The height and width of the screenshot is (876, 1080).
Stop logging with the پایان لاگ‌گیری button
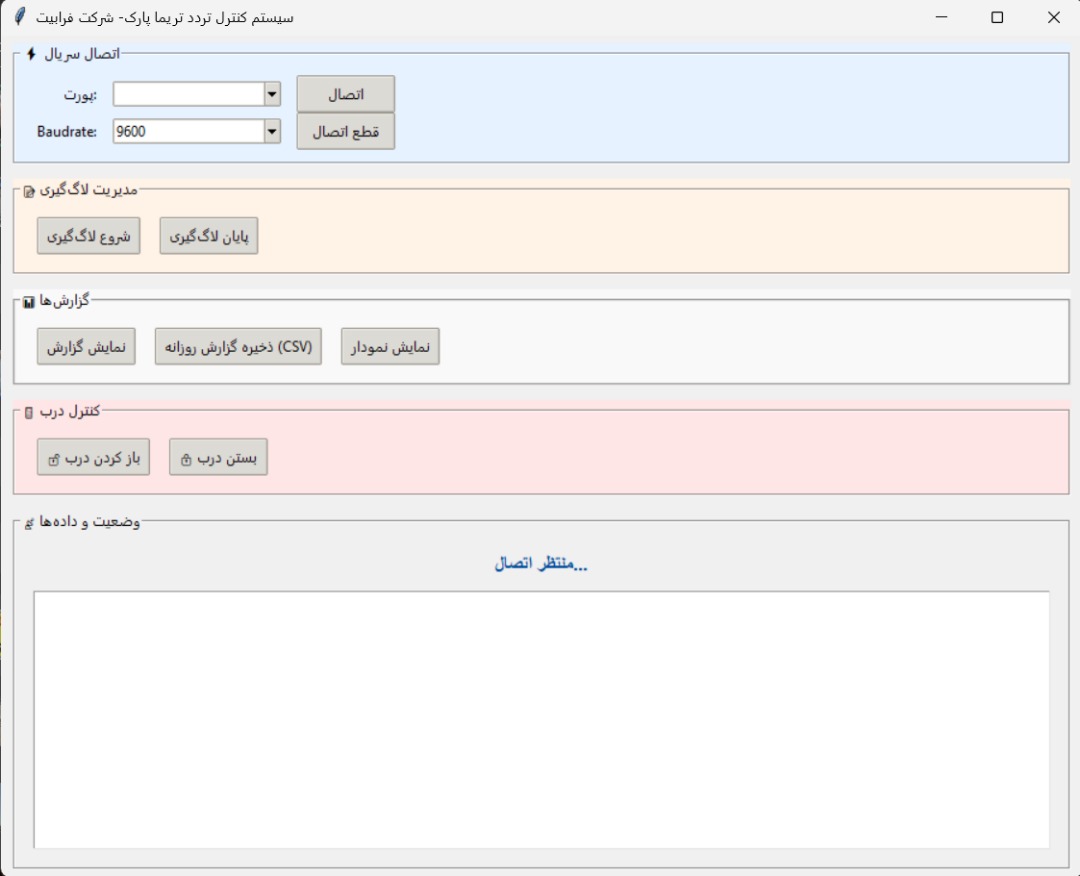click(x=209, y=236)
